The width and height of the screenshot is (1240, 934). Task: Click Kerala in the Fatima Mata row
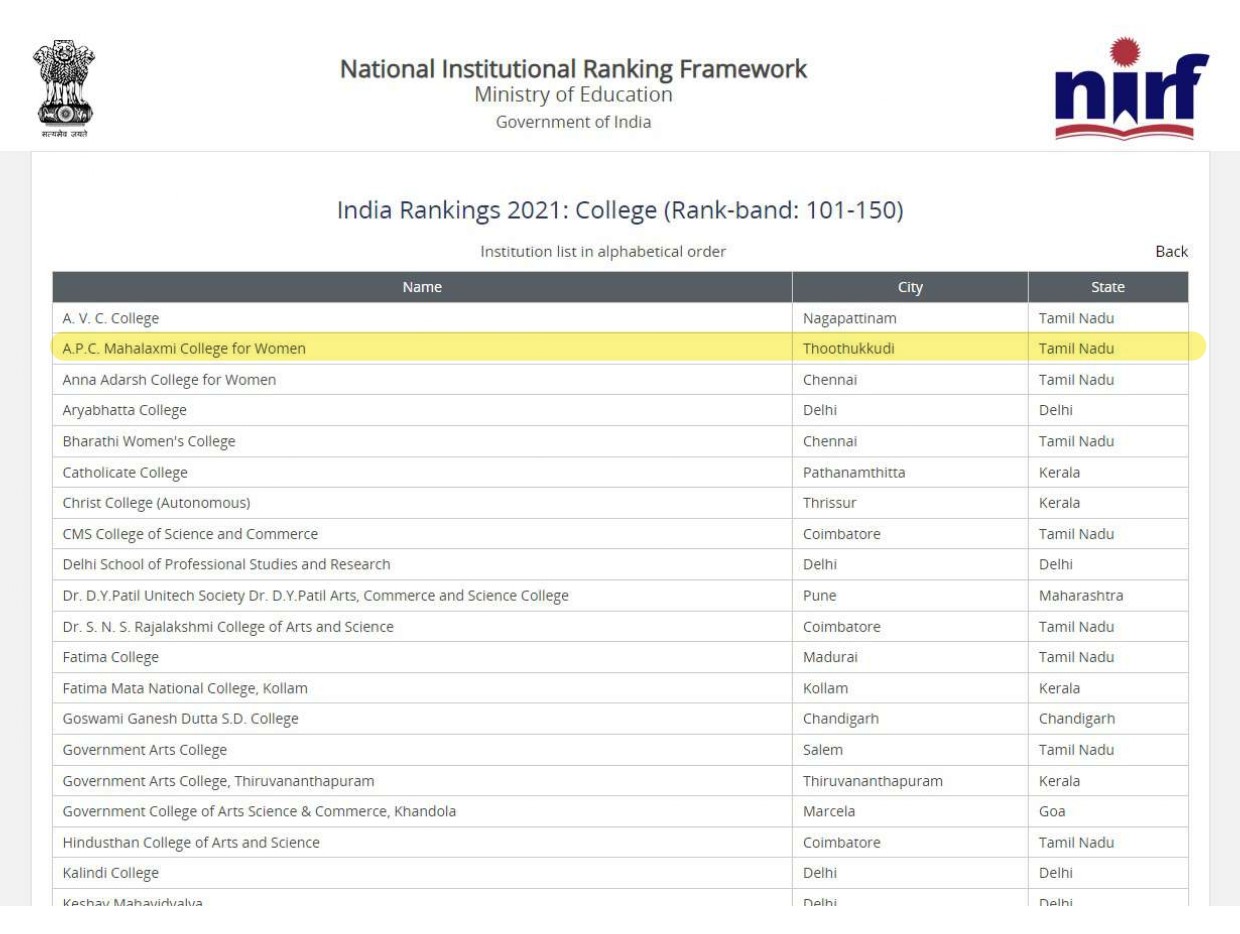[1059, 688]
